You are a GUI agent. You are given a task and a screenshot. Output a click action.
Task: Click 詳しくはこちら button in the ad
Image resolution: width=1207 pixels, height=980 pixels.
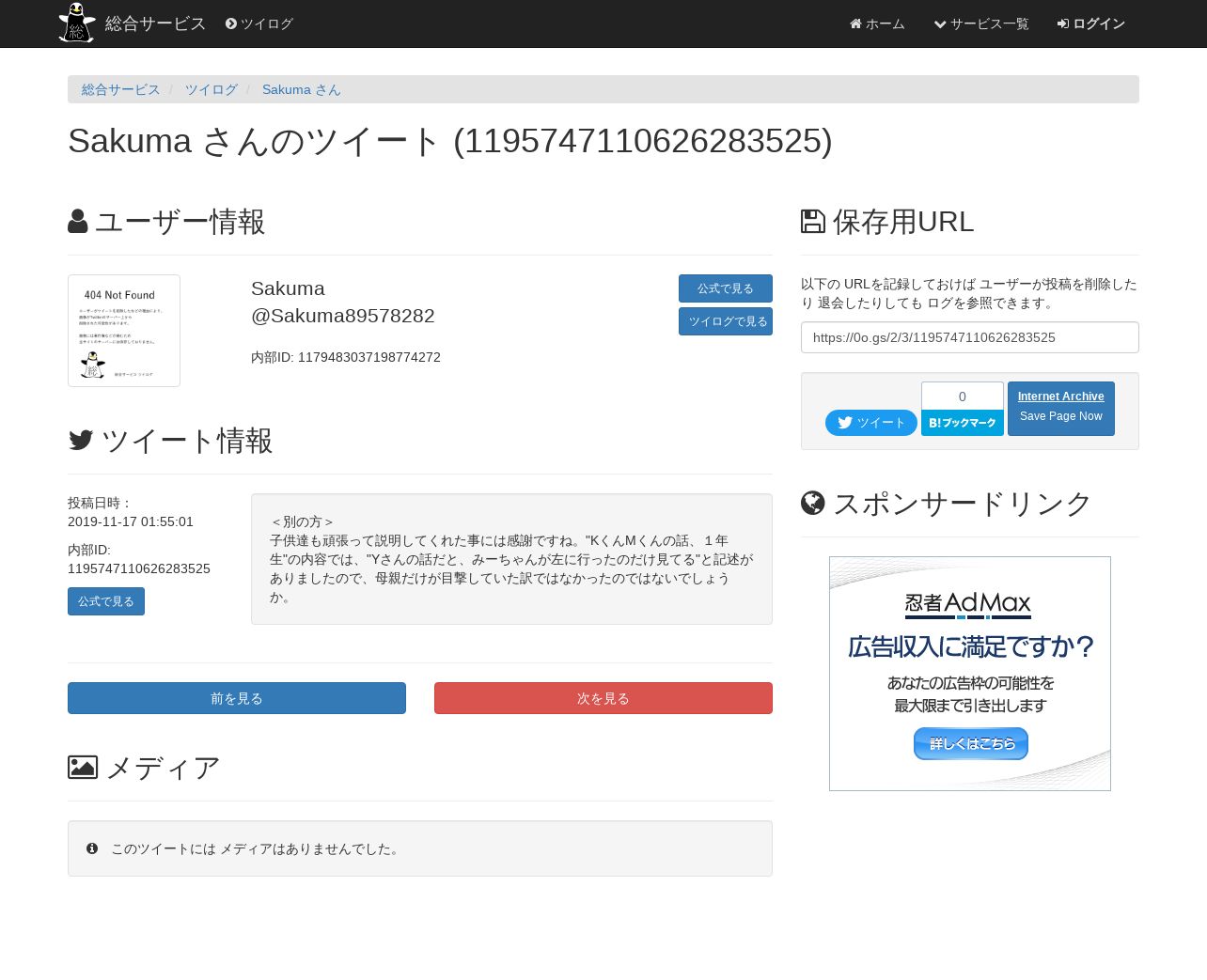coord(971,743)
